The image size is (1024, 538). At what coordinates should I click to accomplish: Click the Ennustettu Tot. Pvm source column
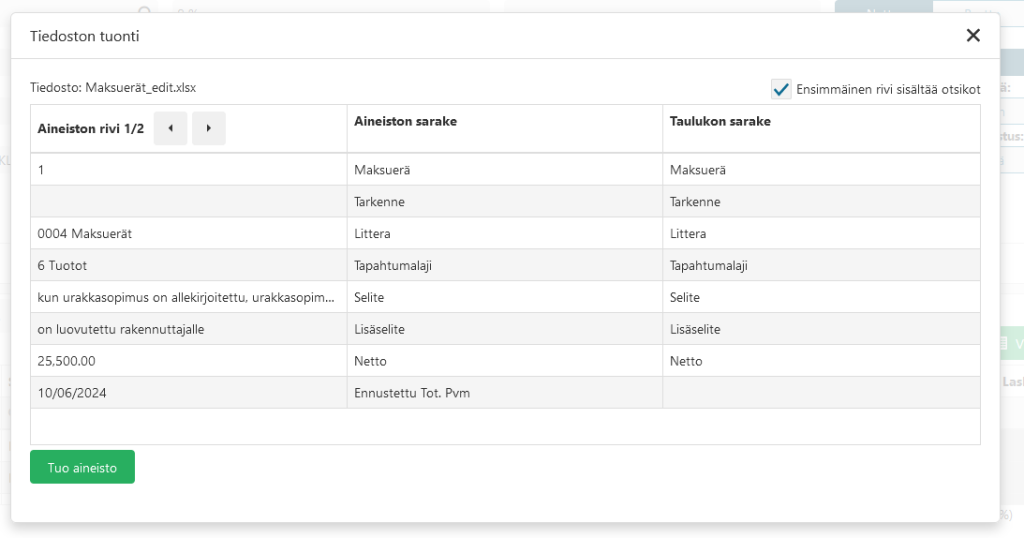tap(505, 393)
